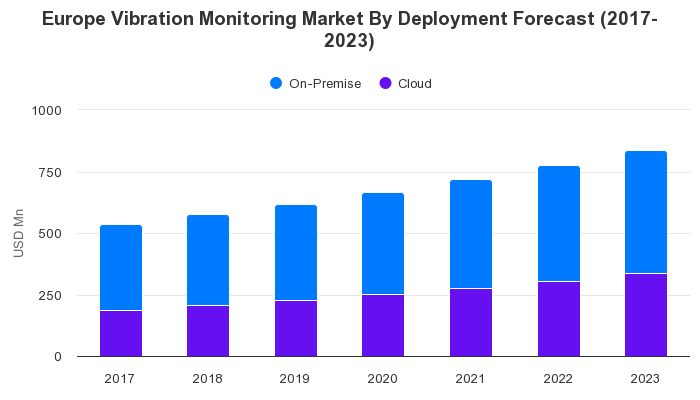Click the USD Mn axis title

pyautogui.click(x=18, y=233)
